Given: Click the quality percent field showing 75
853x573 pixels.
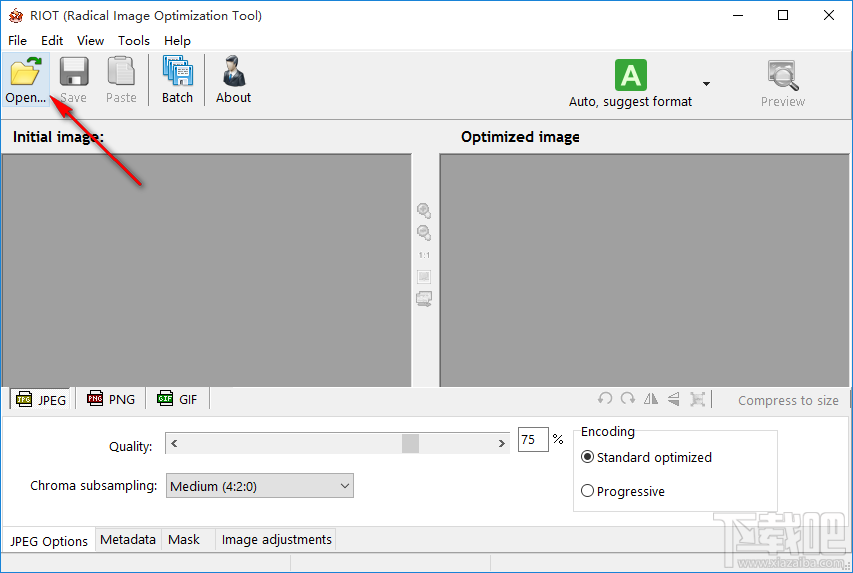Looking at the screenshot, I should (x=533, y=440).
